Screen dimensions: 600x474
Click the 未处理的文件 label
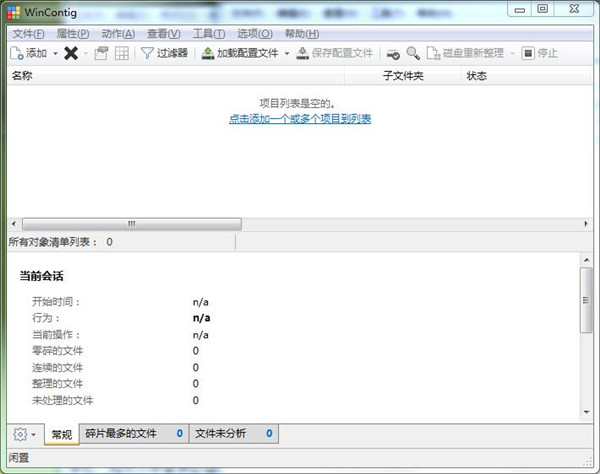62,401
